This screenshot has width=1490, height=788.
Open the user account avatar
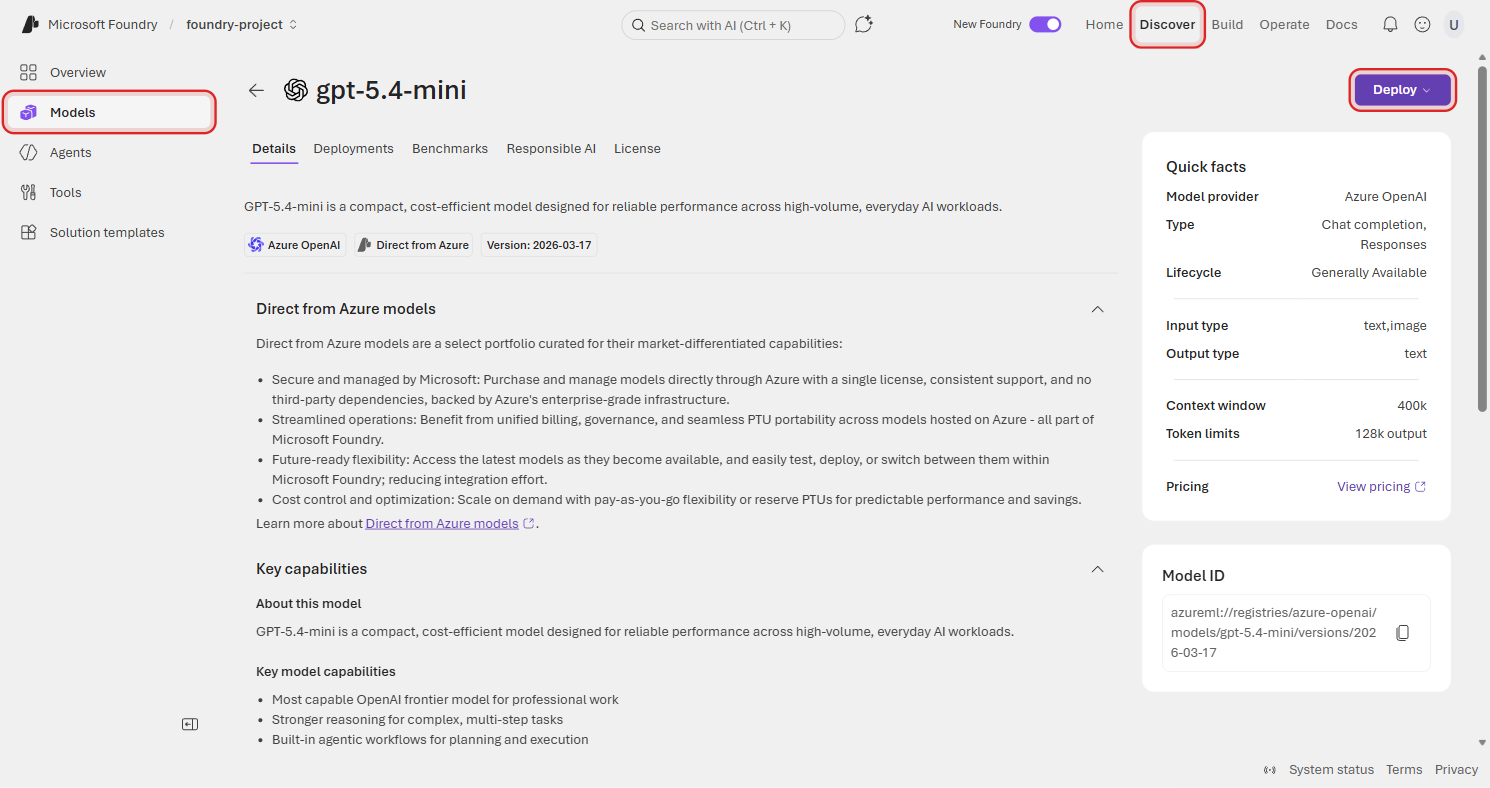(x=1453, y=25)
